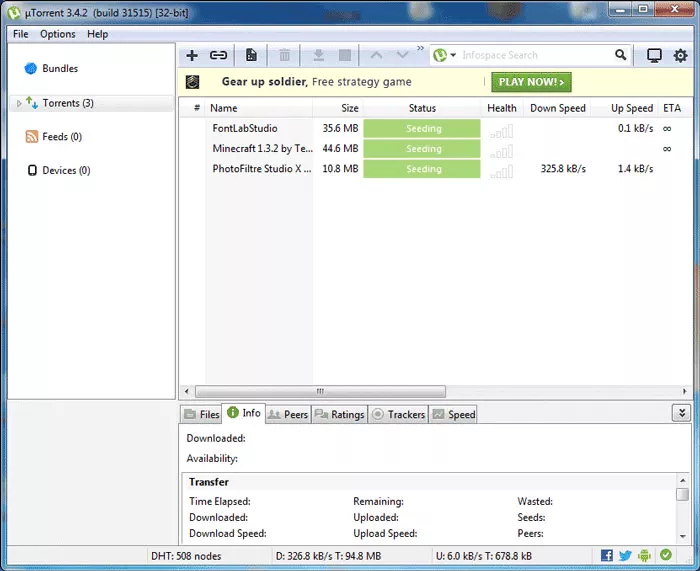Sort by the Up Speed column header
The height and width of the screenshot is (571, 700).
tap(625, 108)
